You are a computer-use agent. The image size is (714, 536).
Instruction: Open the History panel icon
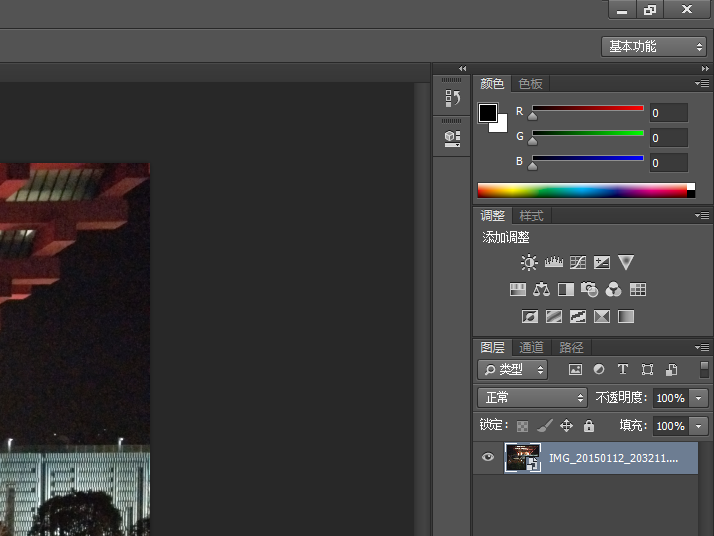(452, 98)
